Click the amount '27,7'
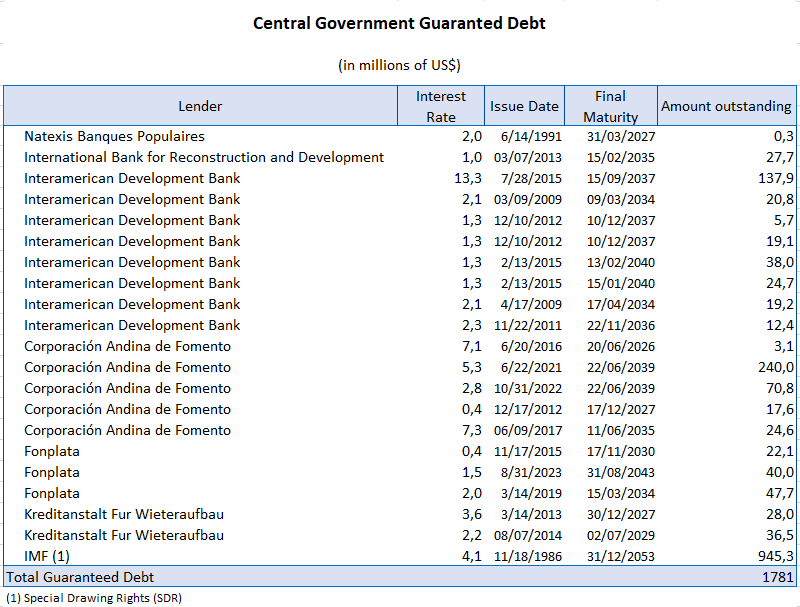800x607 pixels. (780, 157)
